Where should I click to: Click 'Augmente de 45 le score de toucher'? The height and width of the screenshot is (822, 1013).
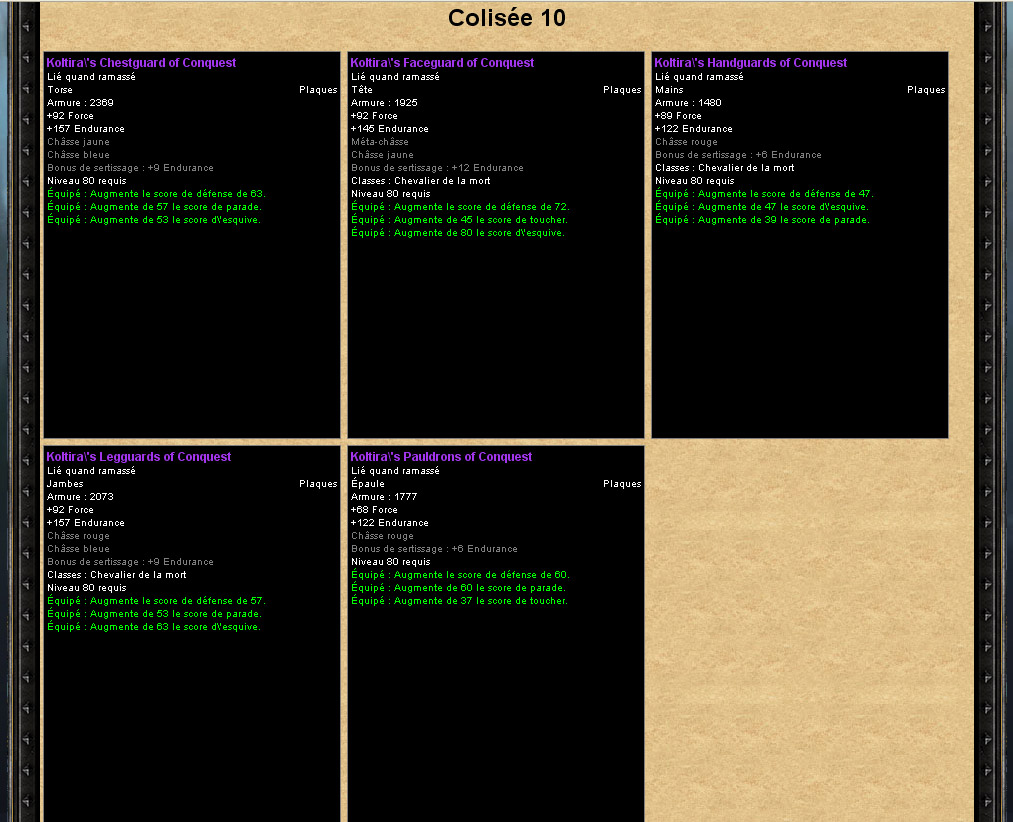(x=459, y=220)
